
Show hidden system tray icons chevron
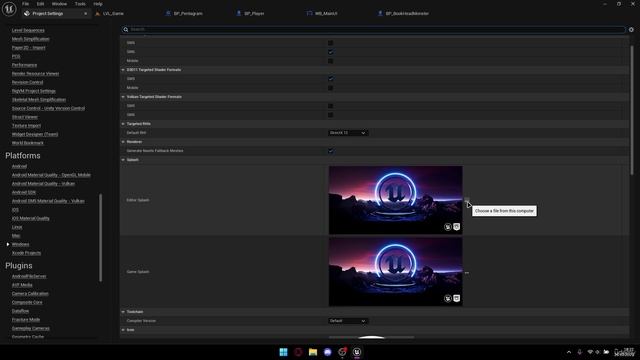coord(569,352)
